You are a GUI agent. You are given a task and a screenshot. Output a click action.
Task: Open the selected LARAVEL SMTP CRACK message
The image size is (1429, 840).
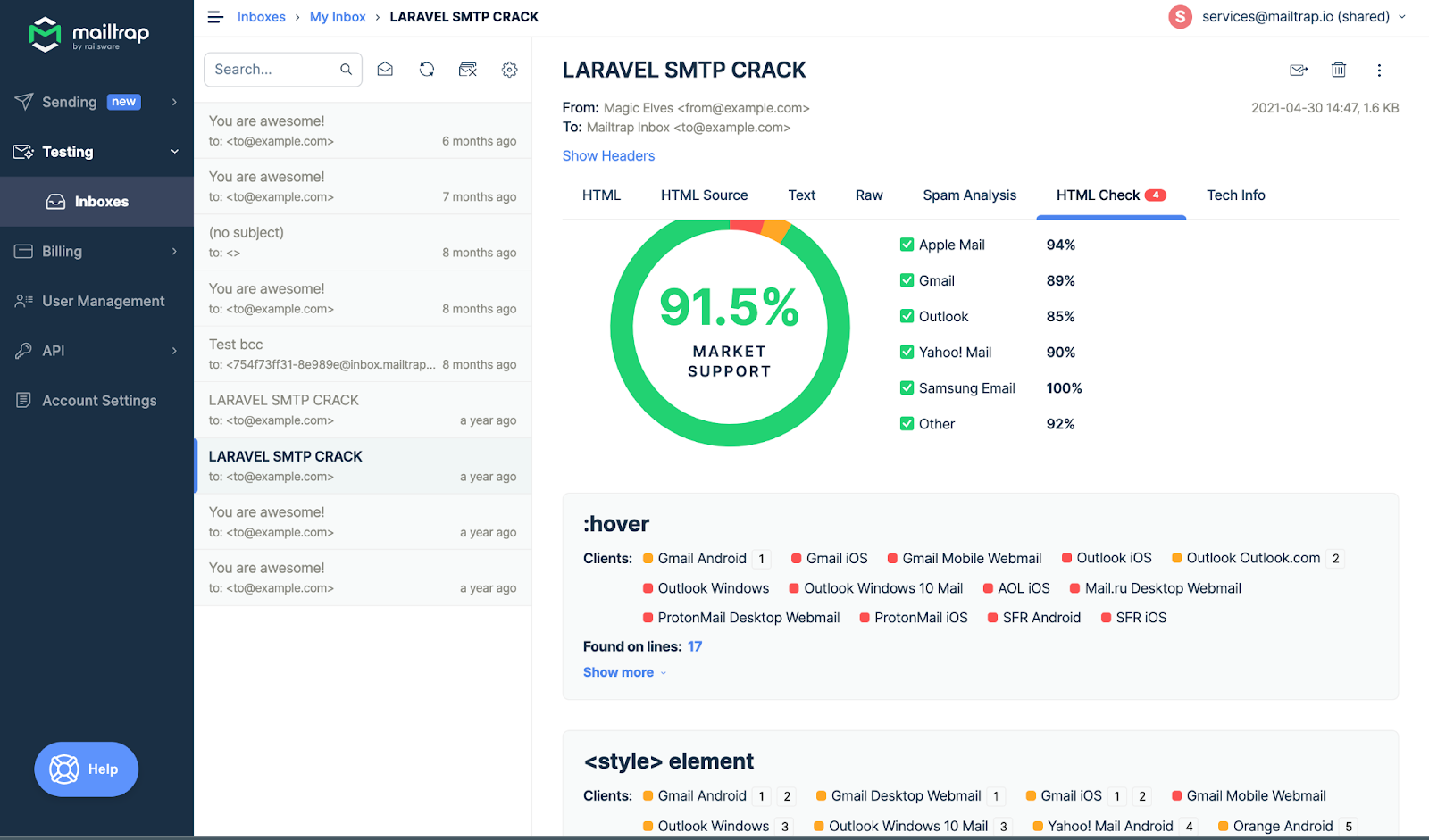(363, 466)
